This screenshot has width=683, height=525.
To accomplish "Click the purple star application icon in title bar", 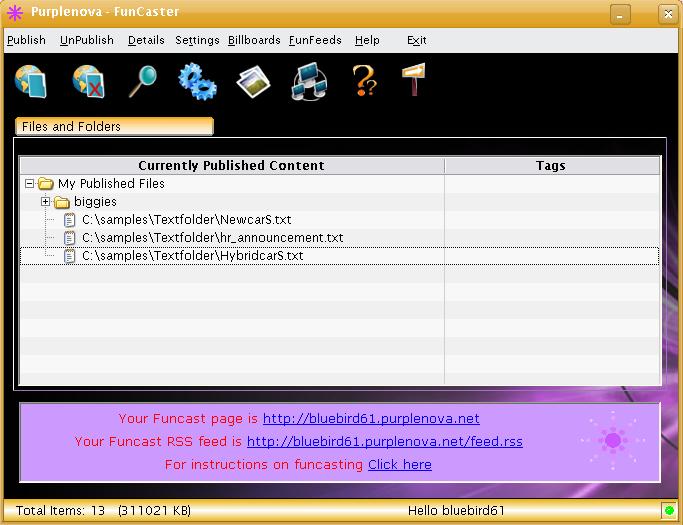I will 15,13.
